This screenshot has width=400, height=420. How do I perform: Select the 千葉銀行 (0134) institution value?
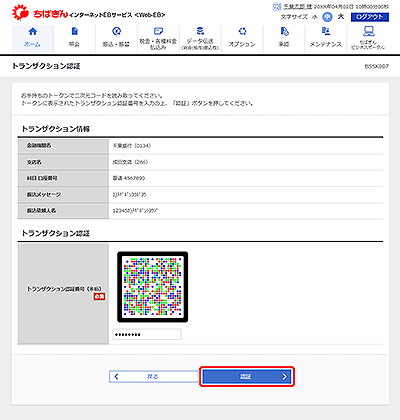click(x=132, y=146)
